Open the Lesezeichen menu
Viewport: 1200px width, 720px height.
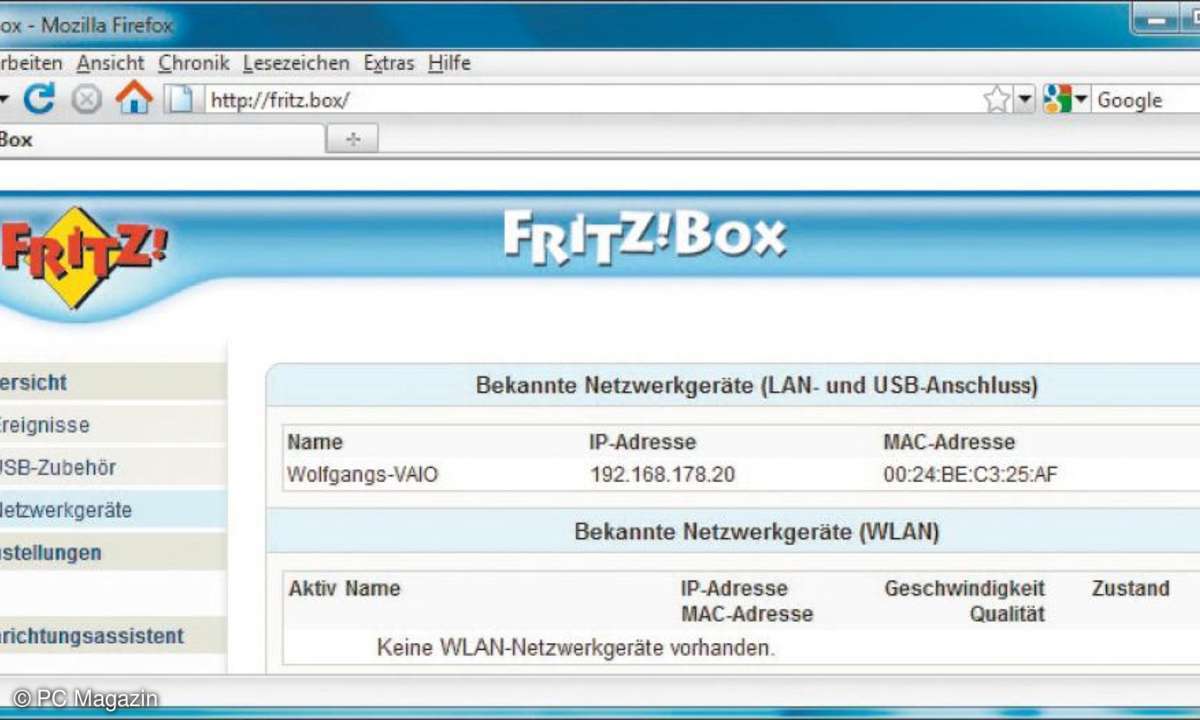296,63
